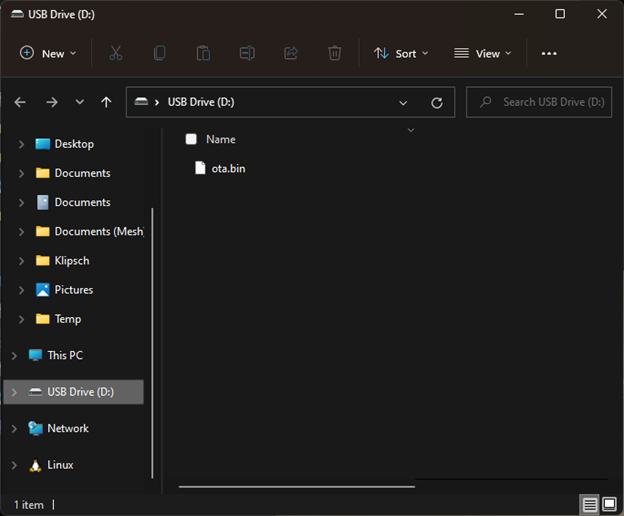Click the search USB Drive (D:) field
Screen dimensions: 624x516
(x=539, y=102)
